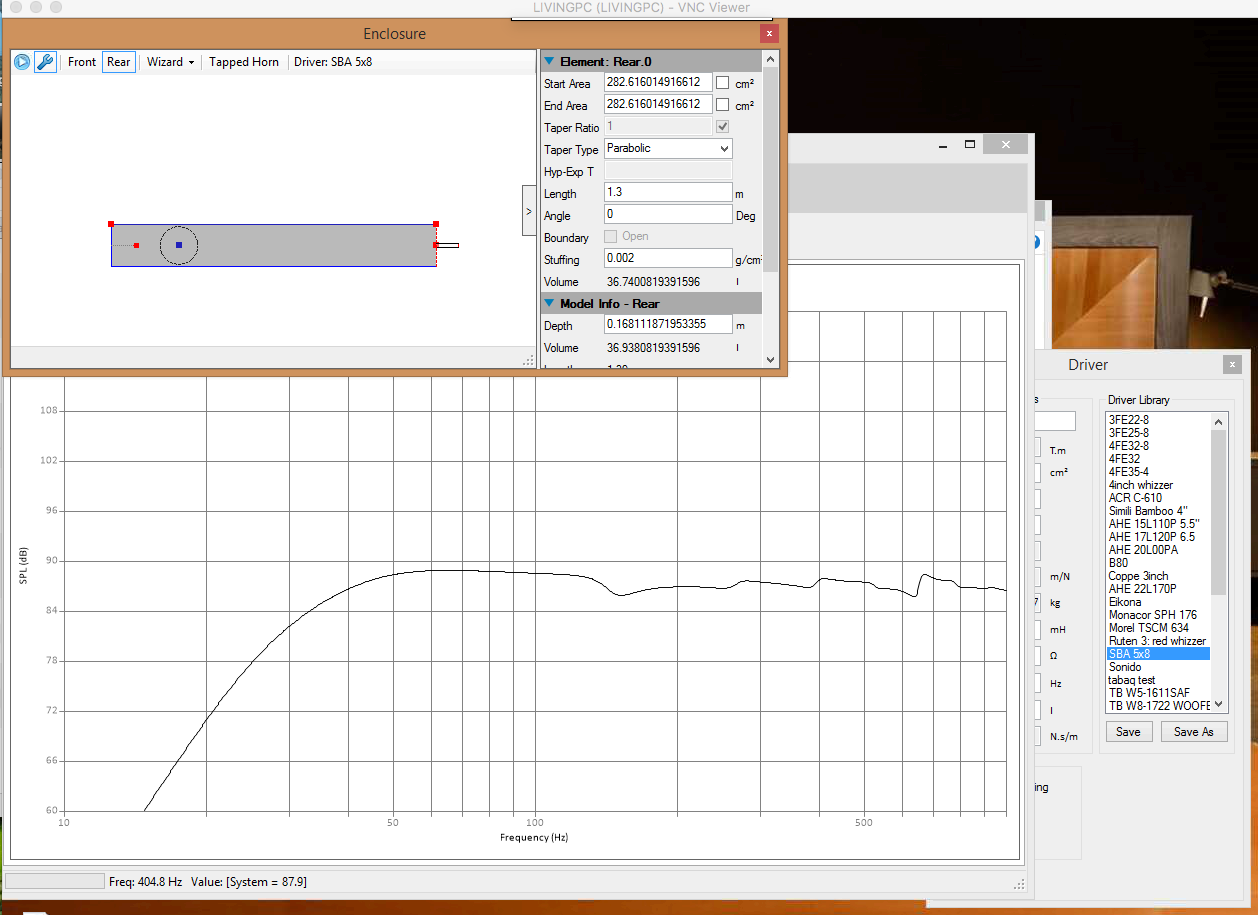Click the Start Area input field
Screen dimensions: 1258x915
[658, 82]
